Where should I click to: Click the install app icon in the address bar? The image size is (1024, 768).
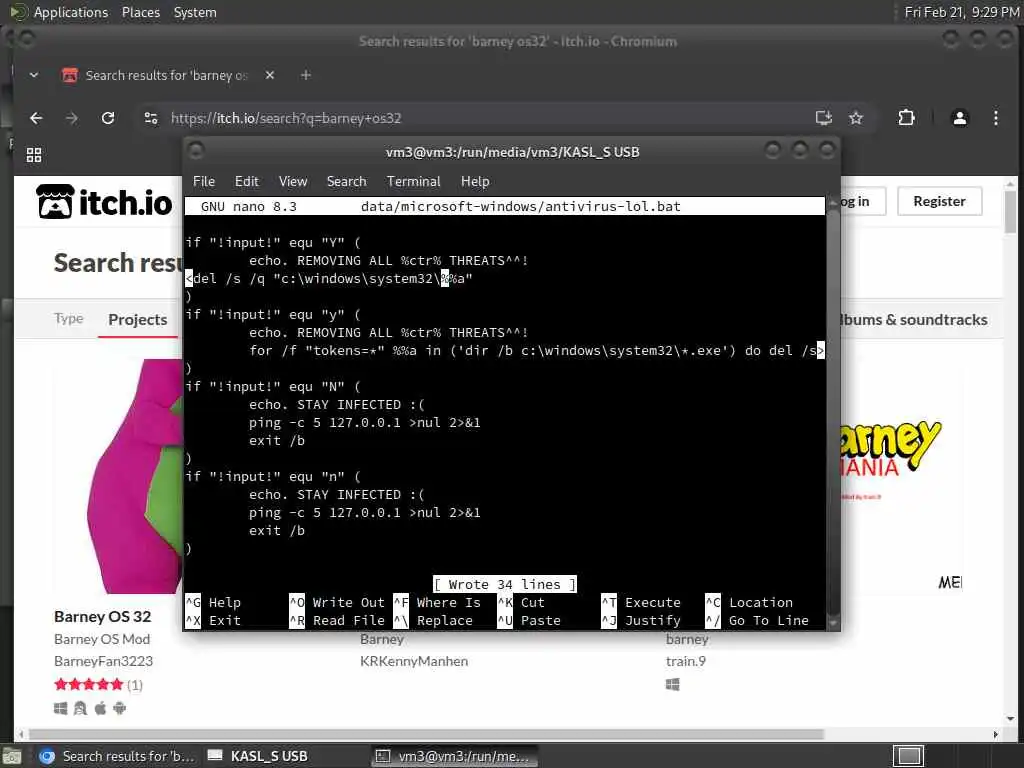coord(824,118)
